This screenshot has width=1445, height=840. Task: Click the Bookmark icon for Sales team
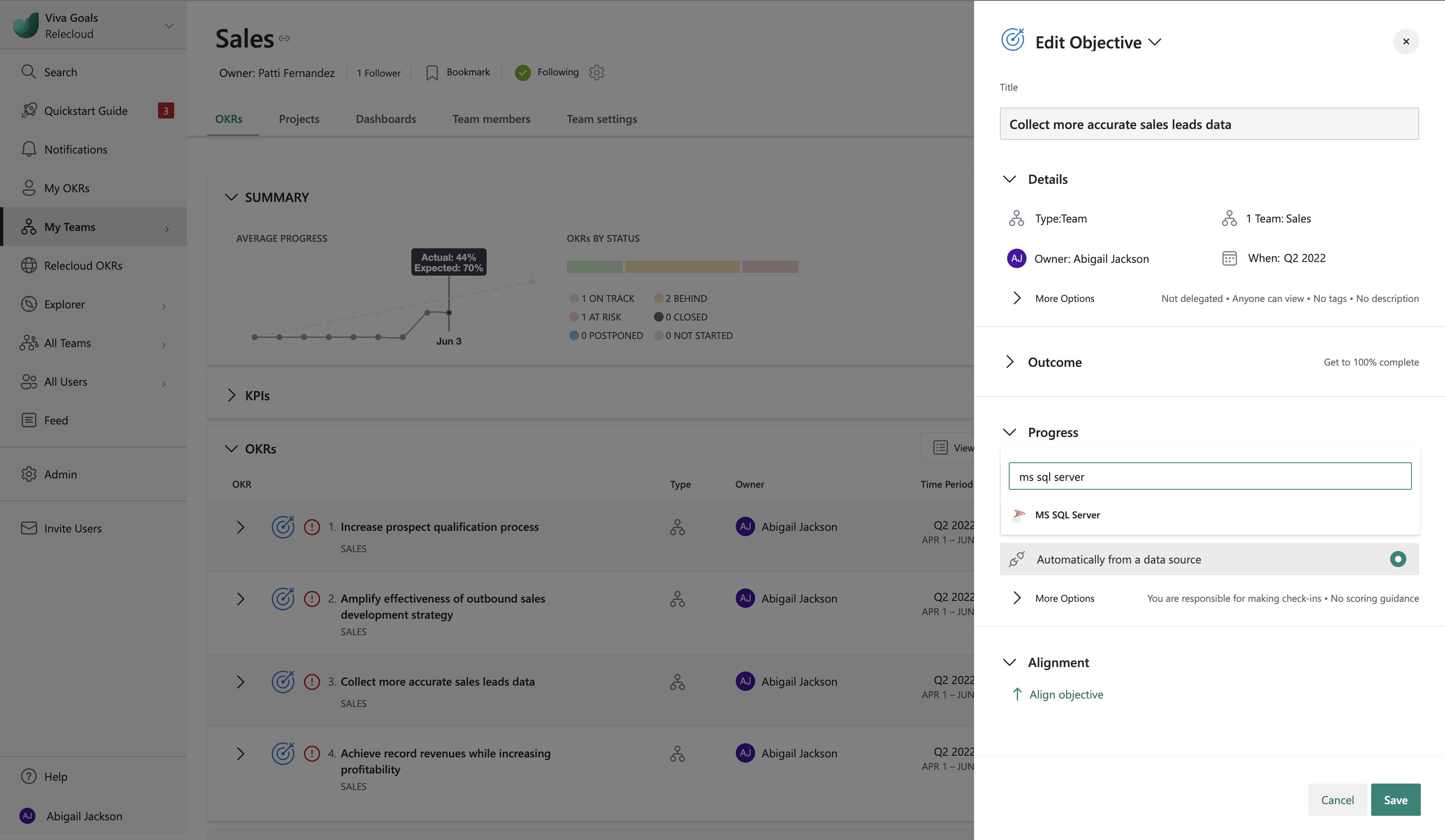pos(432,73)
